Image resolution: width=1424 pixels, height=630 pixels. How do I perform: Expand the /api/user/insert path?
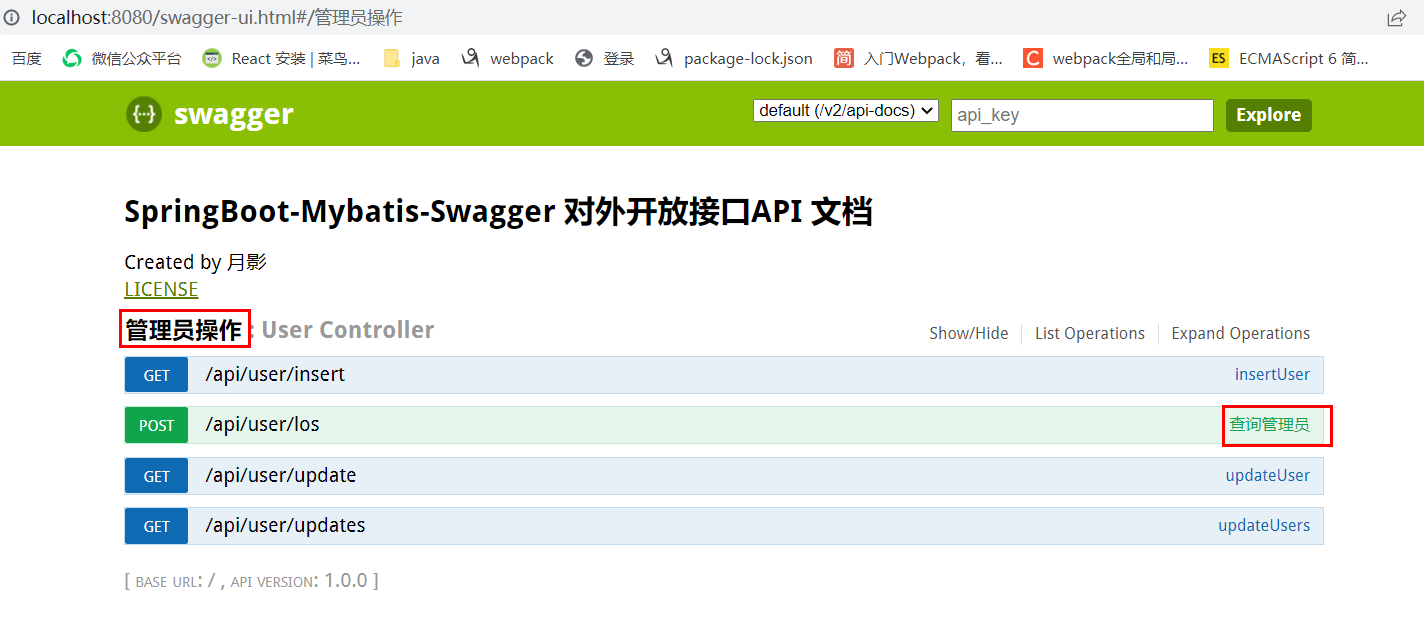(x=275, y=374)
